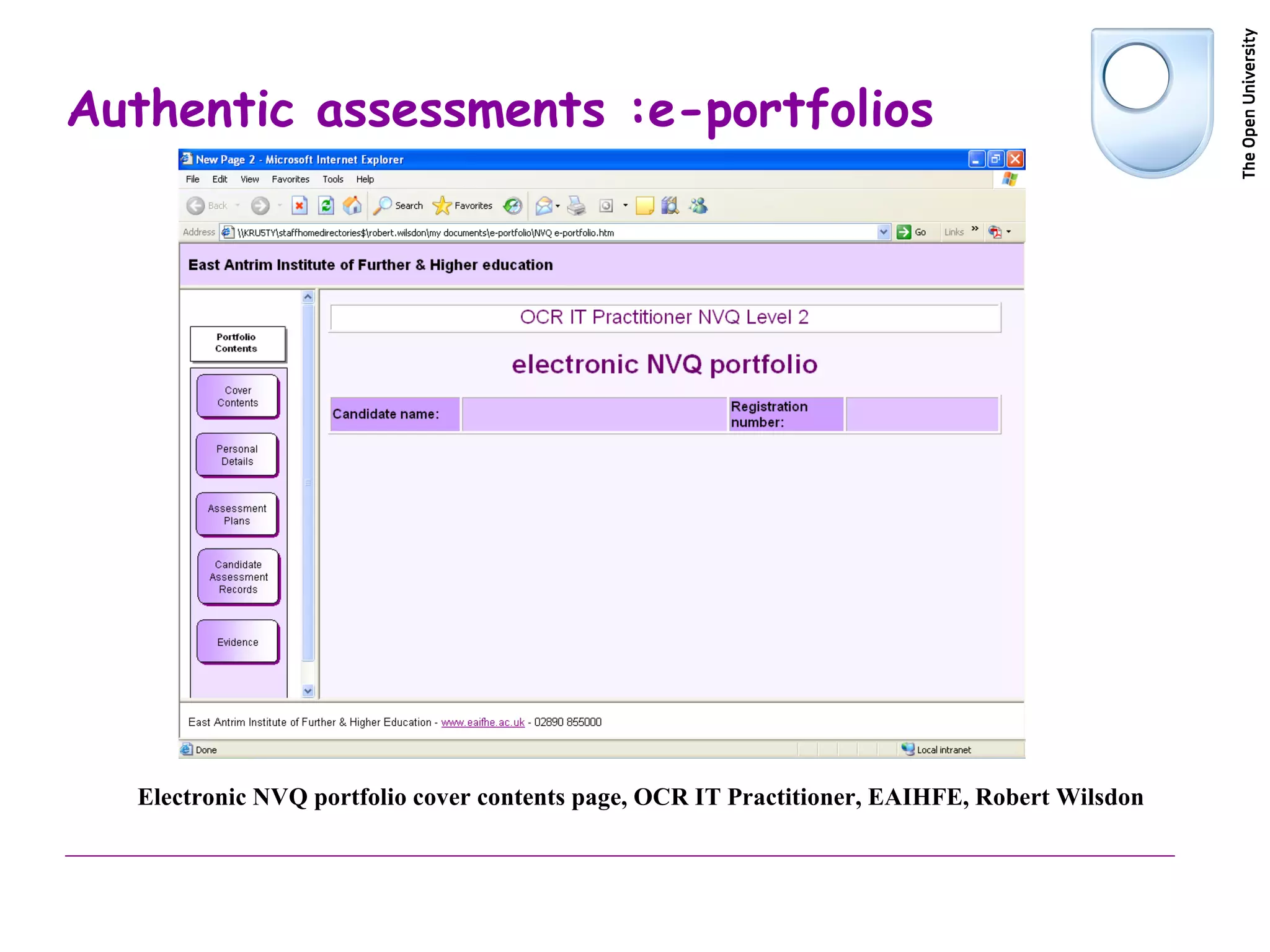The height and width of the screenshot is (952, 1270).
Task: Expand the Links toolbar chevron
Action: 975,229
